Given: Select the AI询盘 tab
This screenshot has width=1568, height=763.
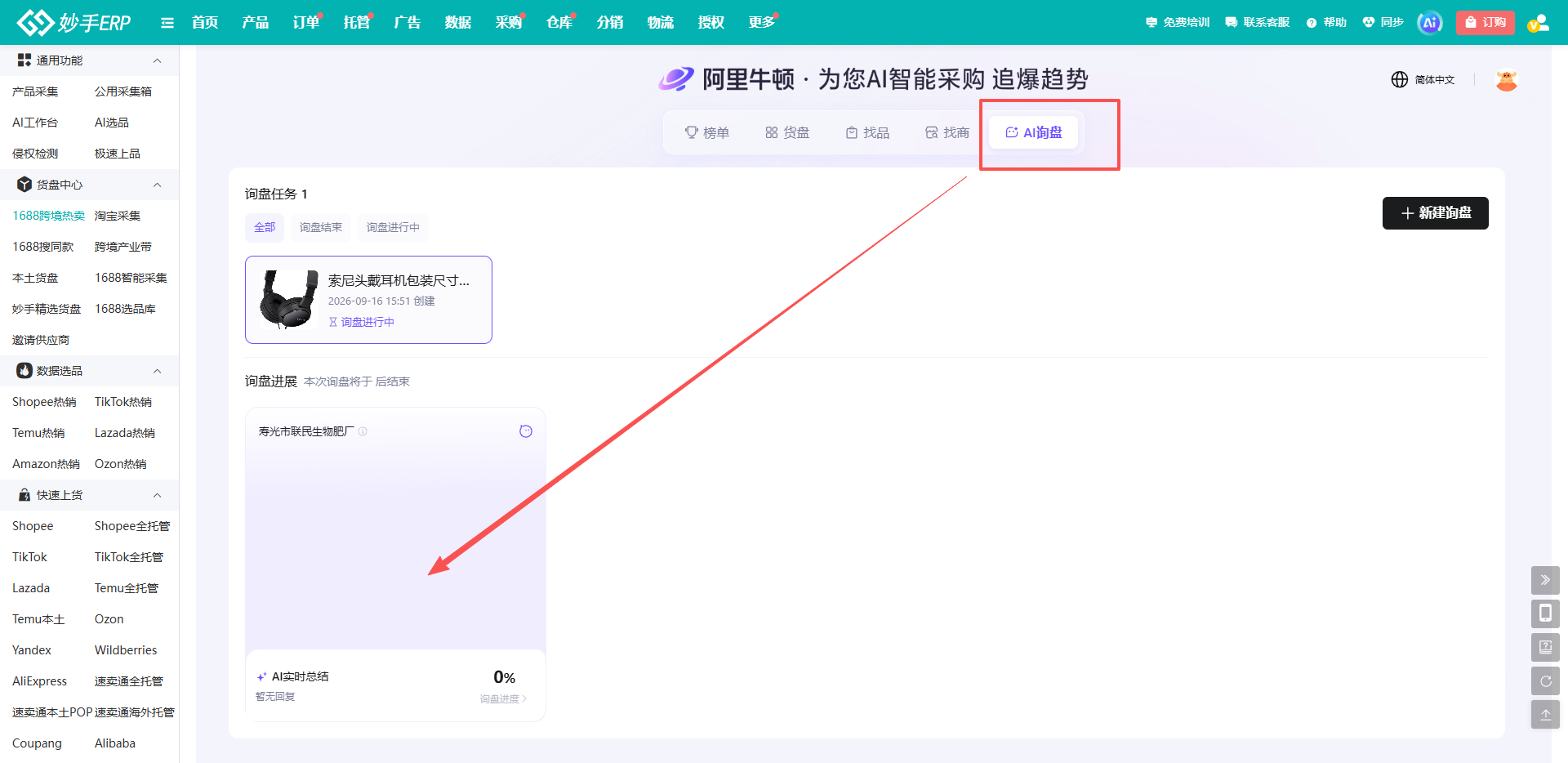Looking at the screenshot, I should coord(1034,132).
